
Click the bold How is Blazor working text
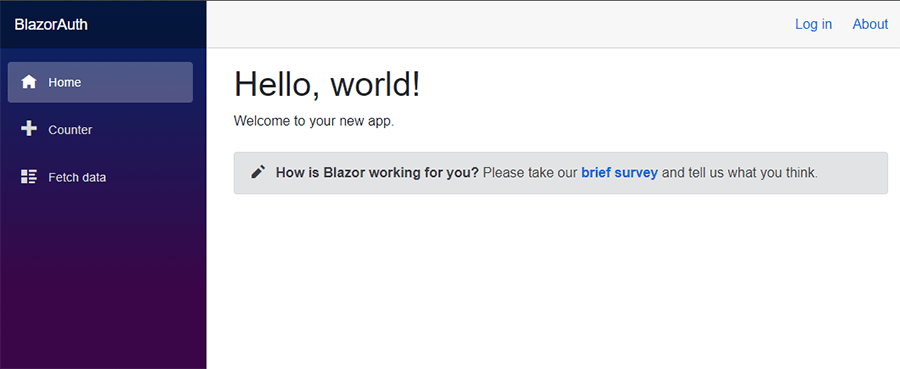377,173
